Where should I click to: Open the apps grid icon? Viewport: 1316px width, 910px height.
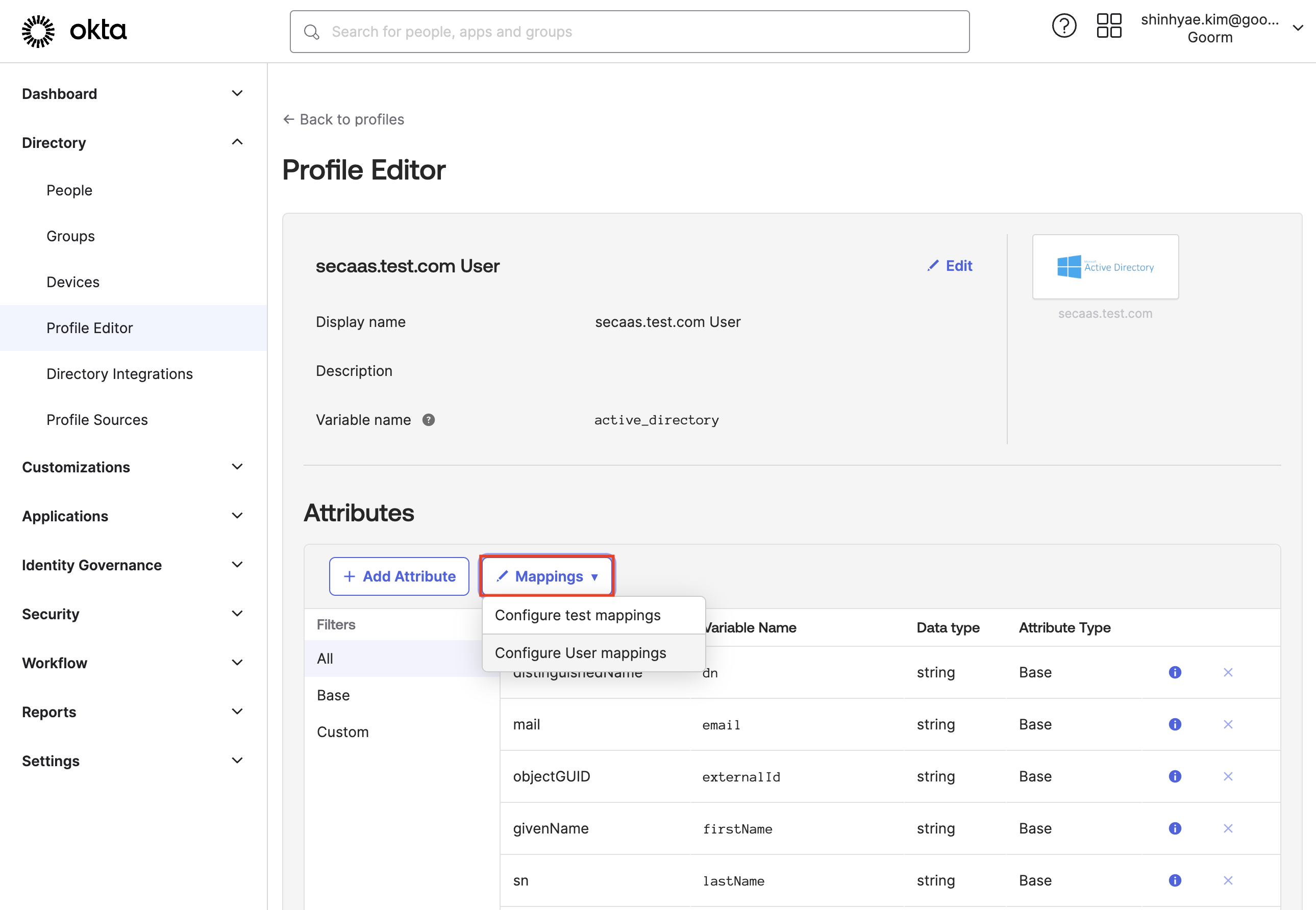tap(1108, 26)
